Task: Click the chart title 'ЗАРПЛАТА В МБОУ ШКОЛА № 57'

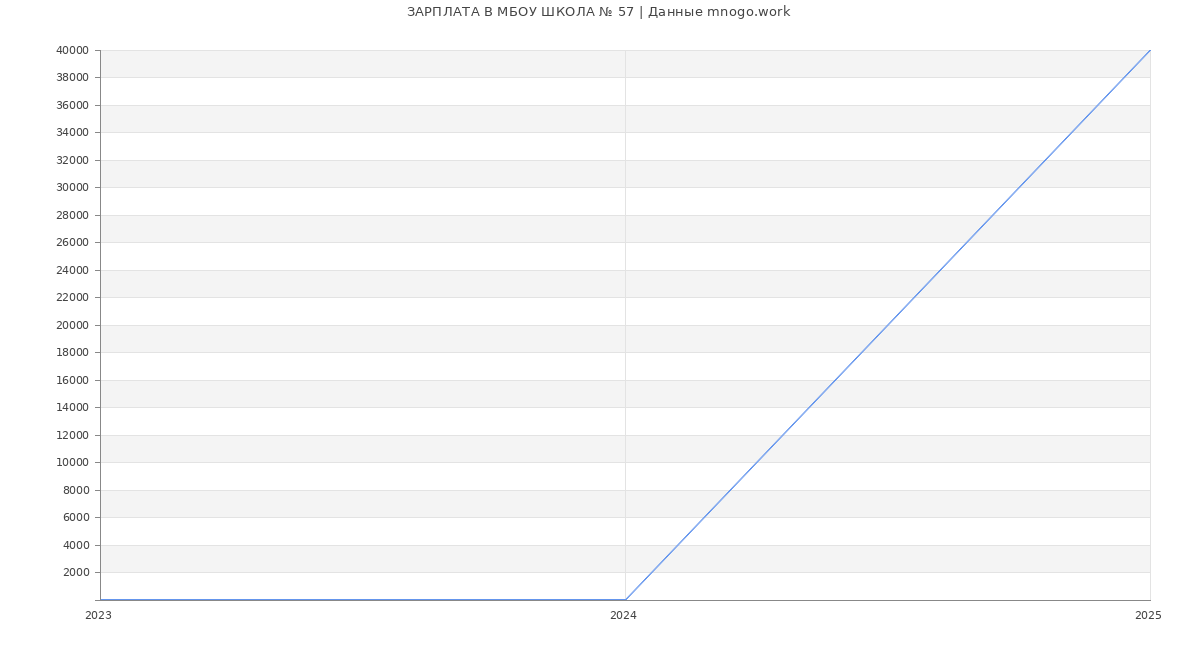Action: pos(520,12)
